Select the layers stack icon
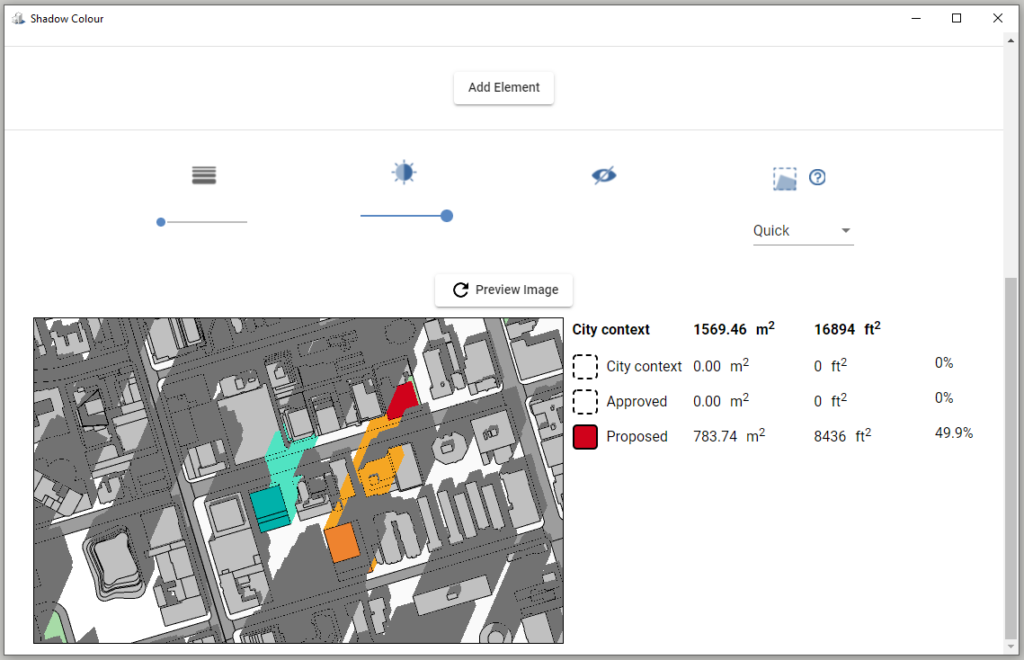 point(204,174)
